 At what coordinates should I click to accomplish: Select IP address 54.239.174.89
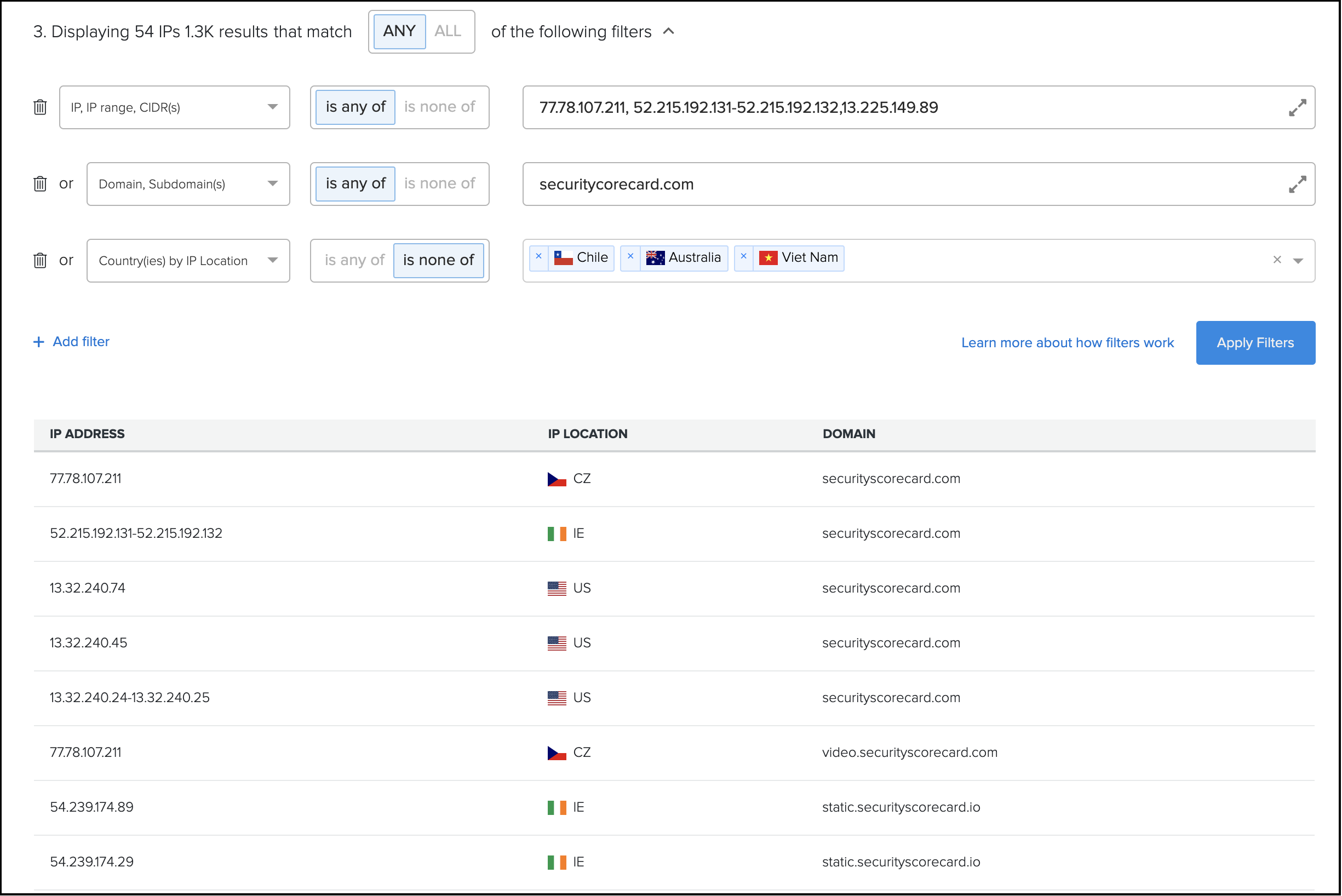pos(91,807)
